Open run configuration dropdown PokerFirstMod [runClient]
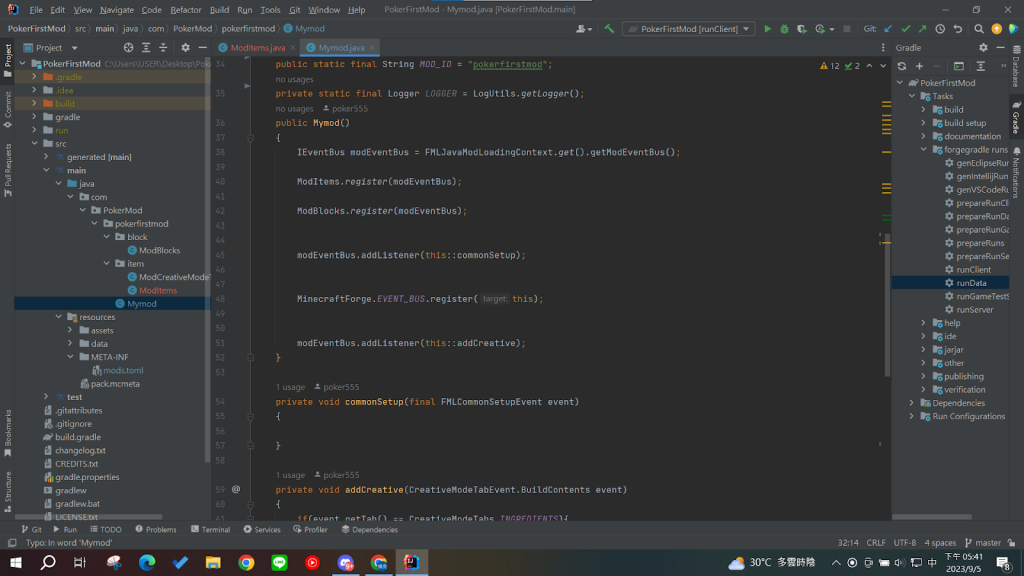1024x576 pixels. [689, 29]
